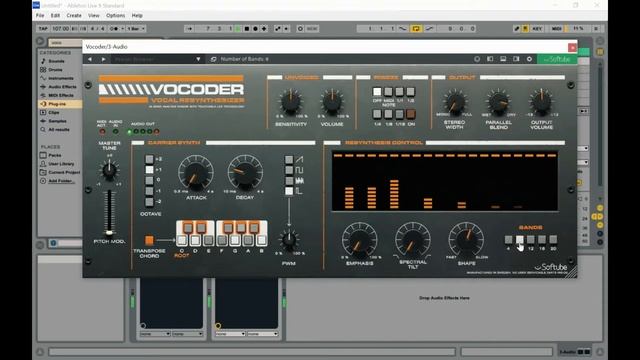Click the TAP tempo button
Image resolution: width=640 pixels, height=360 pixels.
point(43,29)
